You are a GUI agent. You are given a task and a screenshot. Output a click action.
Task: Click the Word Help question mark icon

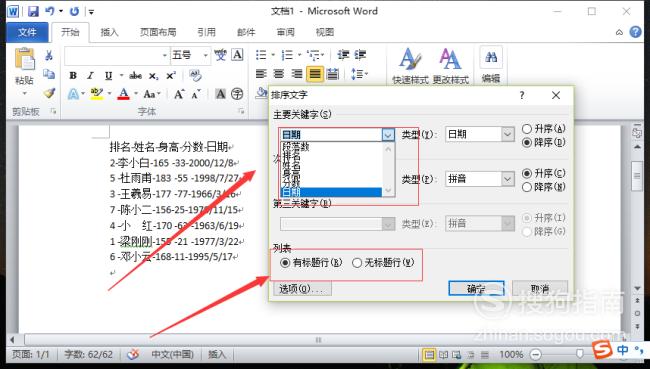[635, 32]
